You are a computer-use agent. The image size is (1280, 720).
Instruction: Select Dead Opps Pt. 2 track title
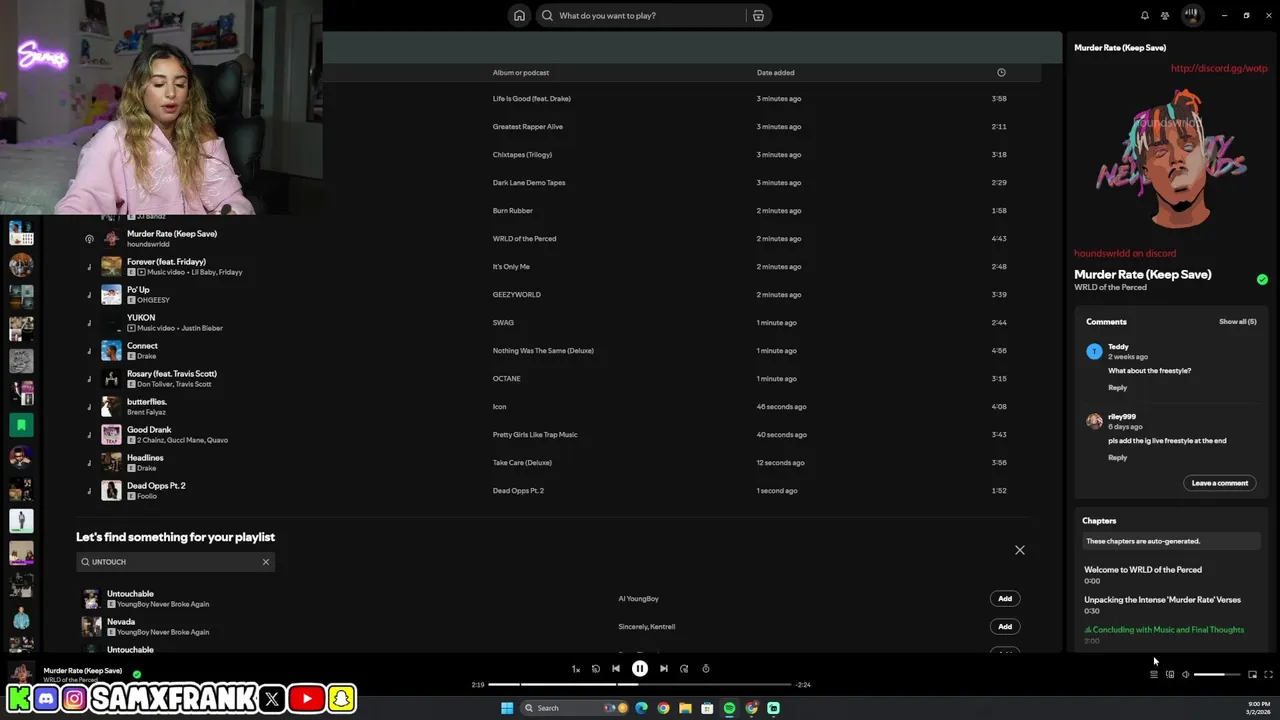pyautogui.click(x=156, y=486)
